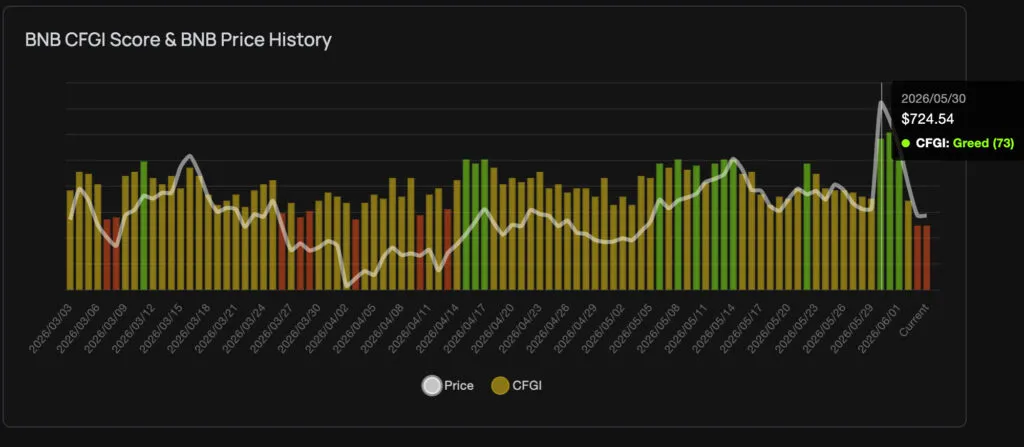Click the x-axis label 2026/03/09

coord(106,329)
